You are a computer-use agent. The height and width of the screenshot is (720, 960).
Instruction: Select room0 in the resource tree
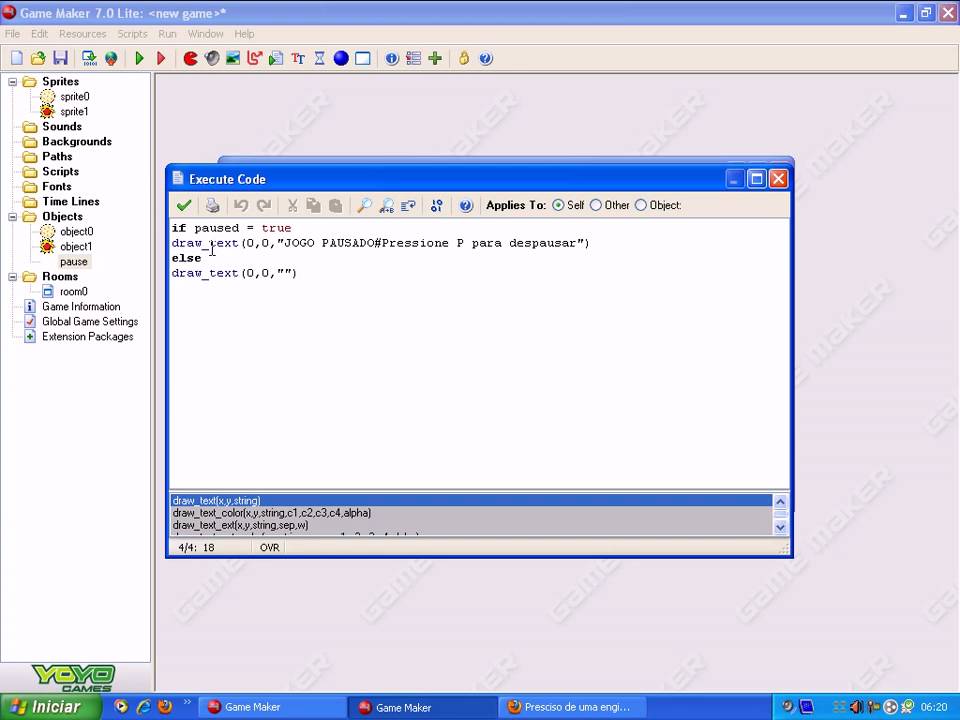pos(73,291)
